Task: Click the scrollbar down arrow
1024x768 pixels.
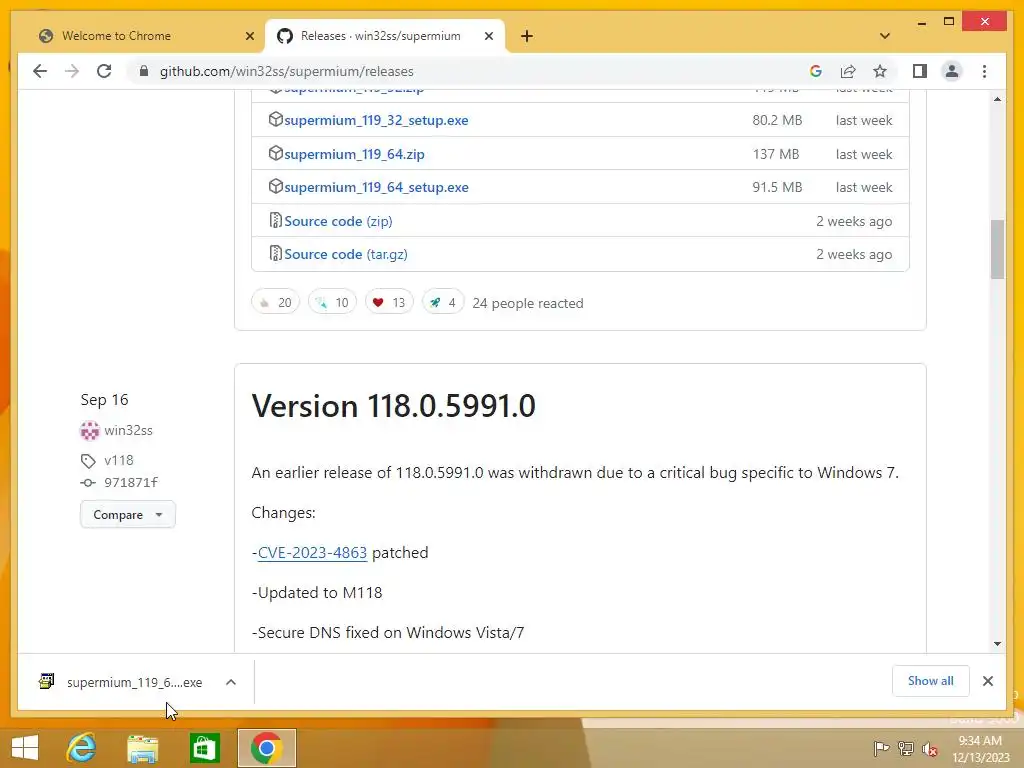Action: 997,644
